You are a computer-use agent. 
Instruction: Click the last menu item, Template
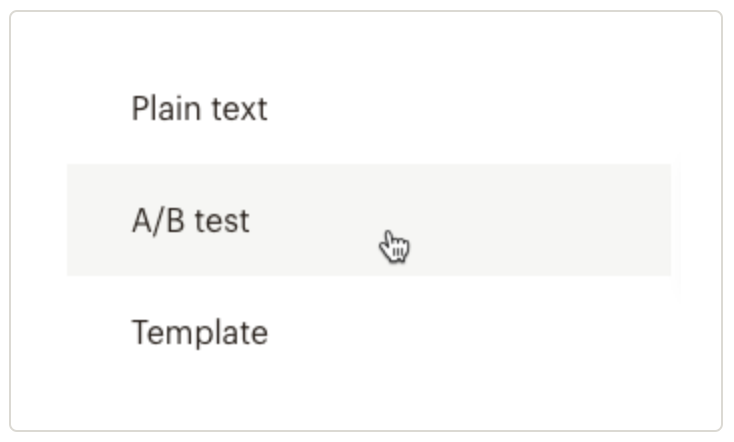click(x=199, y=332)
